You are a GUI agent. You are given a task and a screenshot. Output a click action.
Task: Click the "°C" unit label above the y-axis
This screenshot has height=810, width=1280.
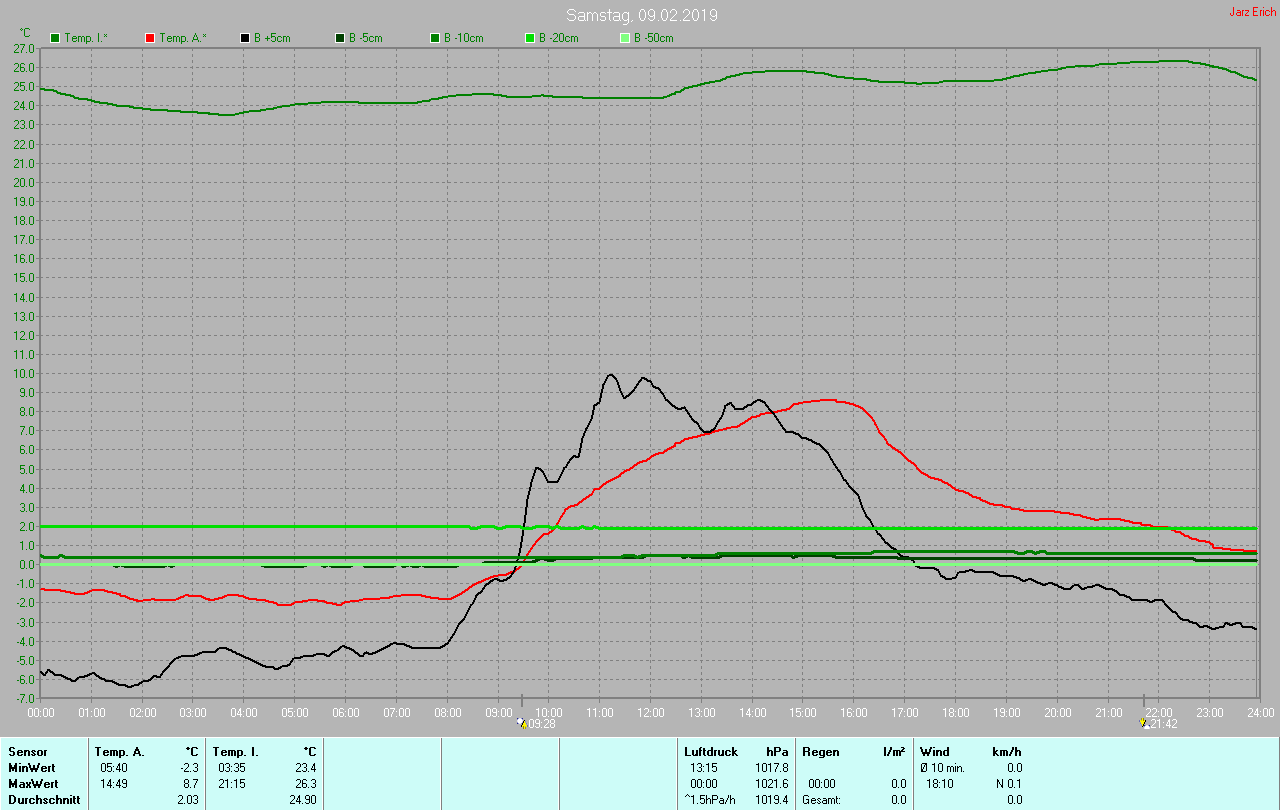tap(25, 33)
